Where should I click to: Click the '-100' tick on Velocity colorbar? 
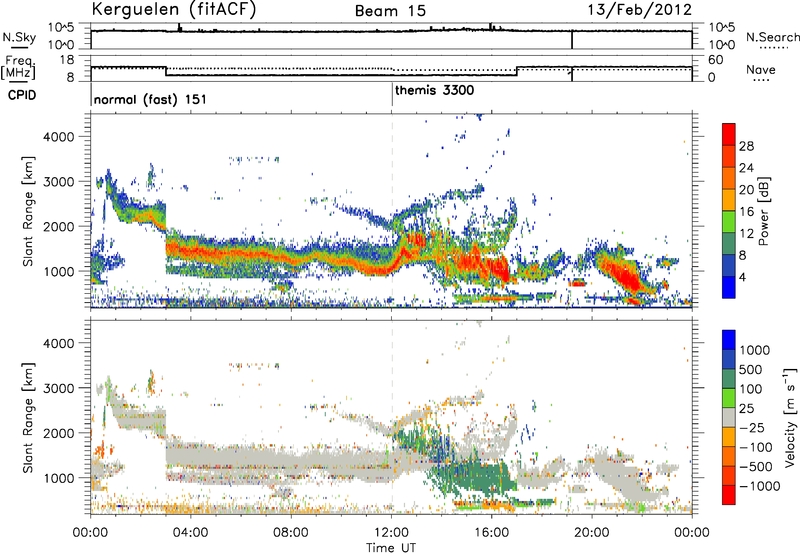756,447
